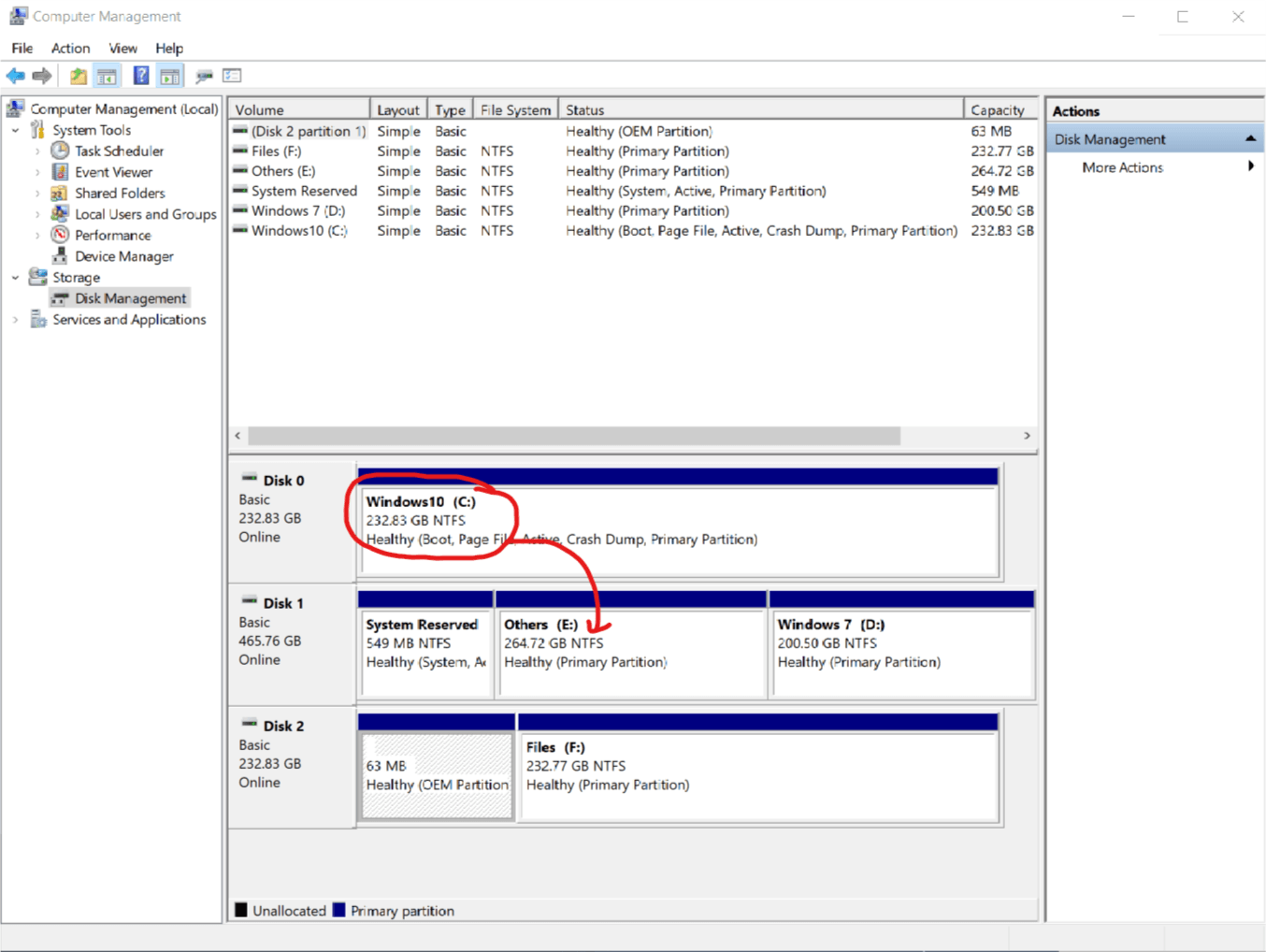Select the Event Viewer icon in tree
Viewport: 1266px width, 952px height.
[x=60, y=172]
